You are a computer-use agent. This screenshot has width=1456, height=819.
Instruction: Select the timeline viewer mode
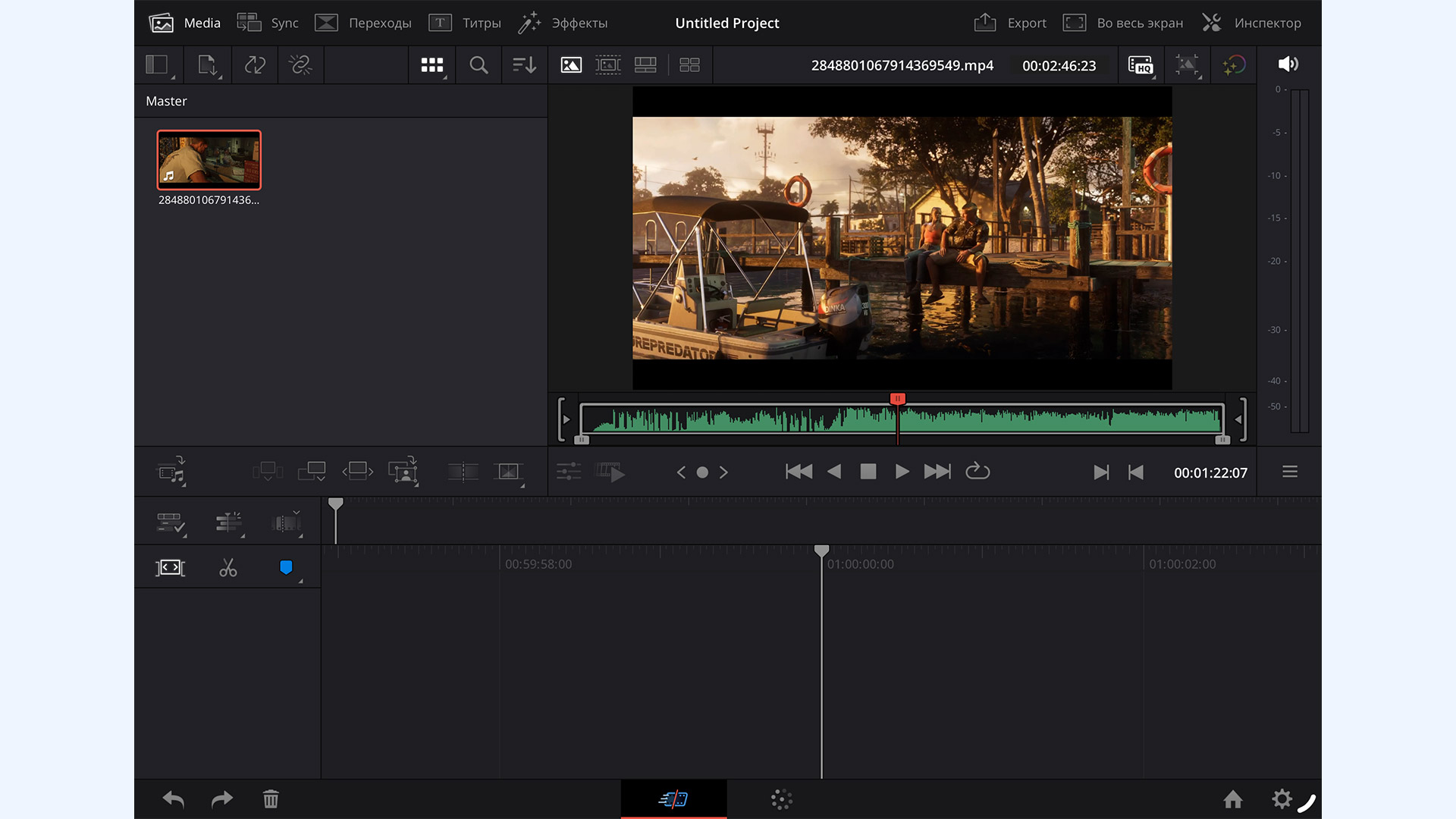(645, 65)
